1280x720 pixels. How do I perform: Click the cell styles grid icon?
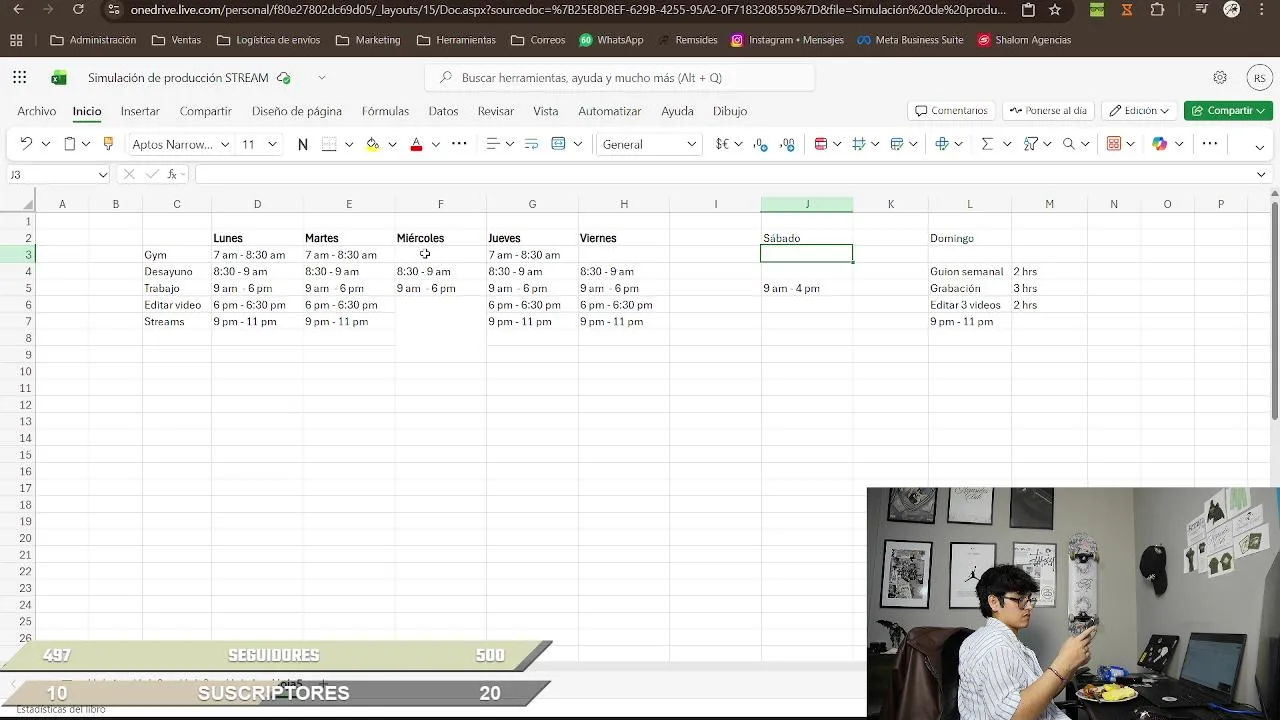[x=859, y=144]
